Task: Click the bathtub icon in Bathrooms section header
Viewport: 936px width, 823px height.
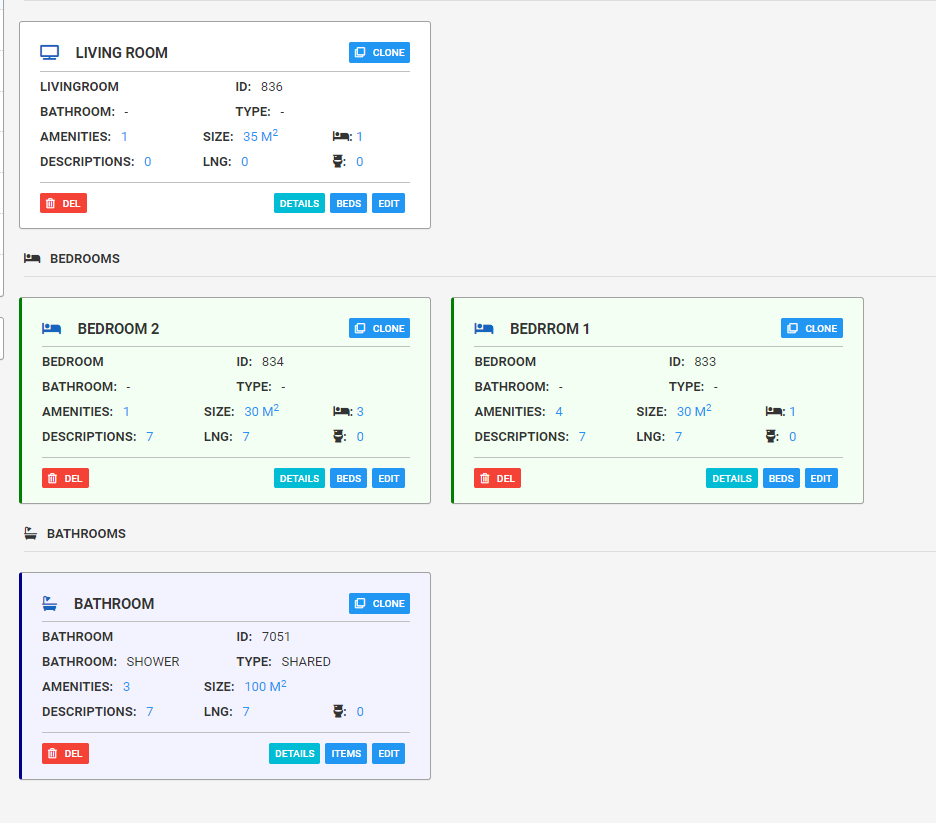Action: pyautogui.click(x=30, y=534)
